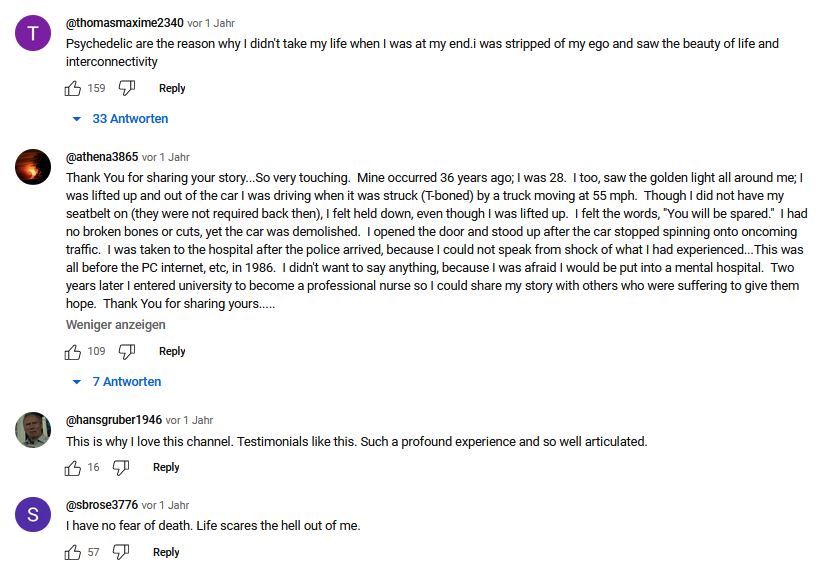
Task: Reply to @sbrose3776's comment
Action: [x=166, y=552]
